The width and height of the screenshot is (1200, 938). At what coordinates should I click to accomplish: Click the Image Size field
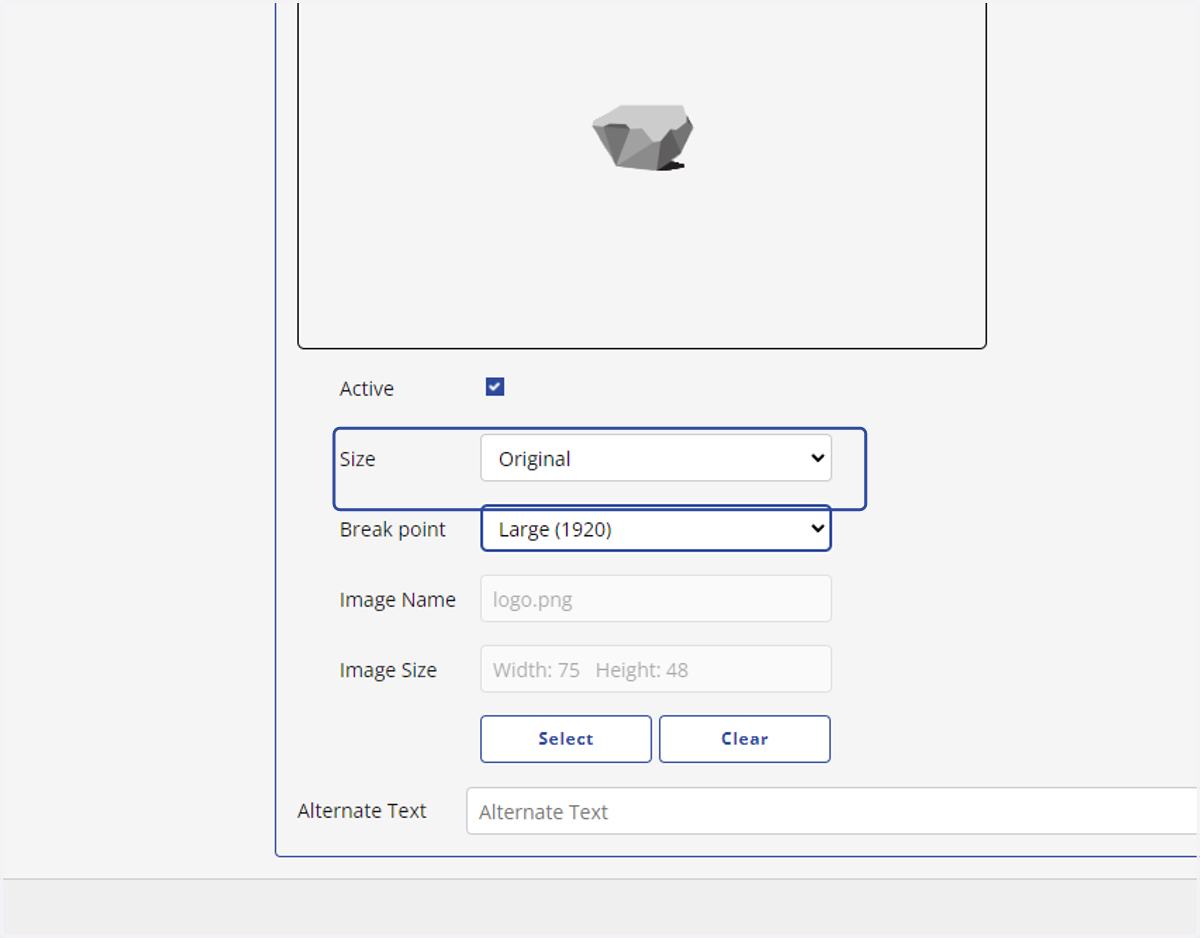pyautogui.click(x=656, y=669)
